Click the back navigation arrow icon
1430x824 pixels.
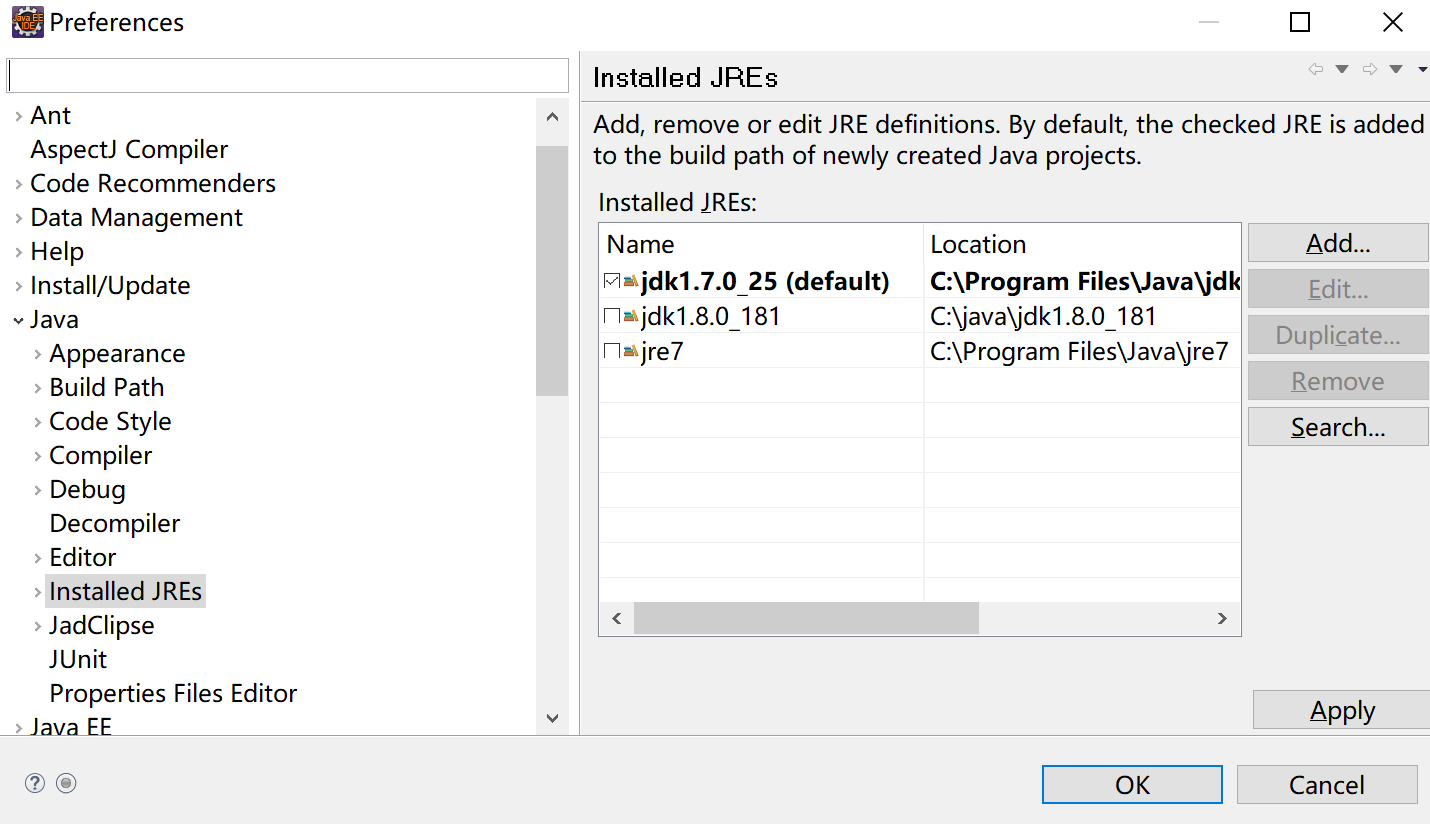1315,69
